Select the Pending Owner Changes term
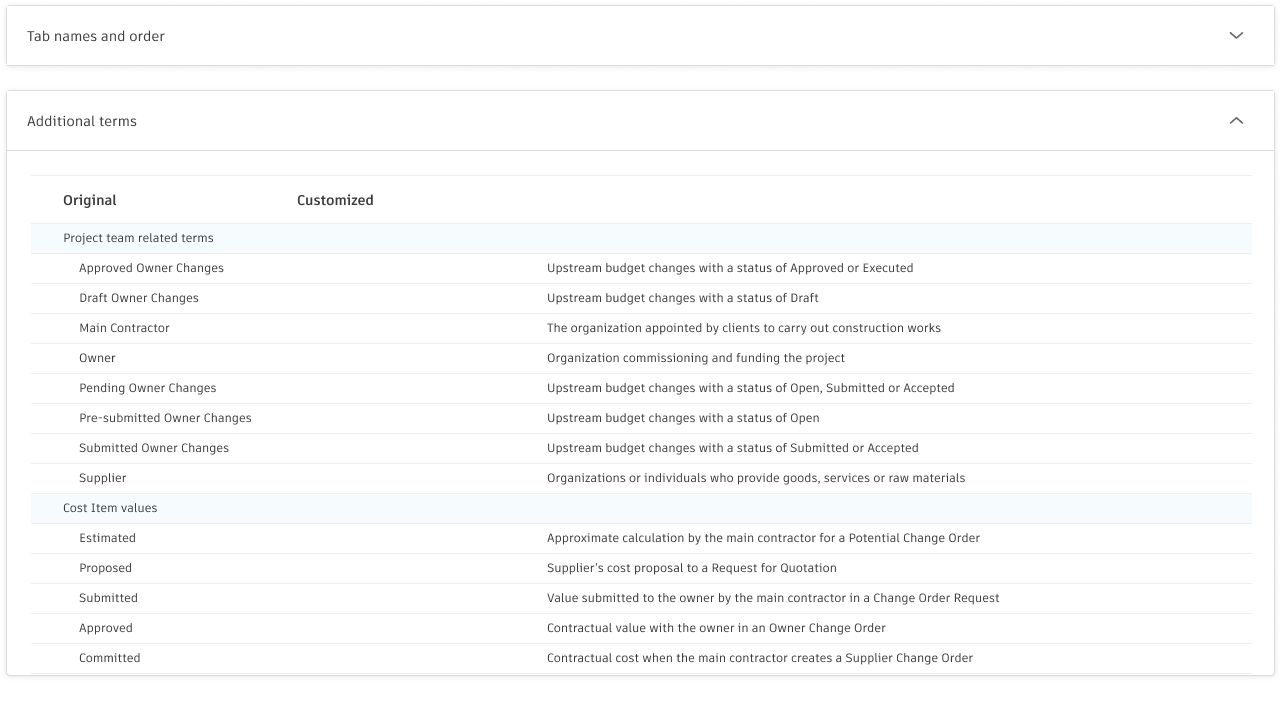Viewport: 1281px width, 709px height. pos(148,388)
